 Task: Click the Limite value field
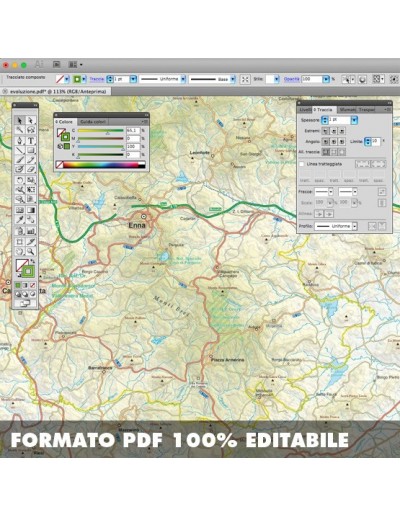coord(376,142)
